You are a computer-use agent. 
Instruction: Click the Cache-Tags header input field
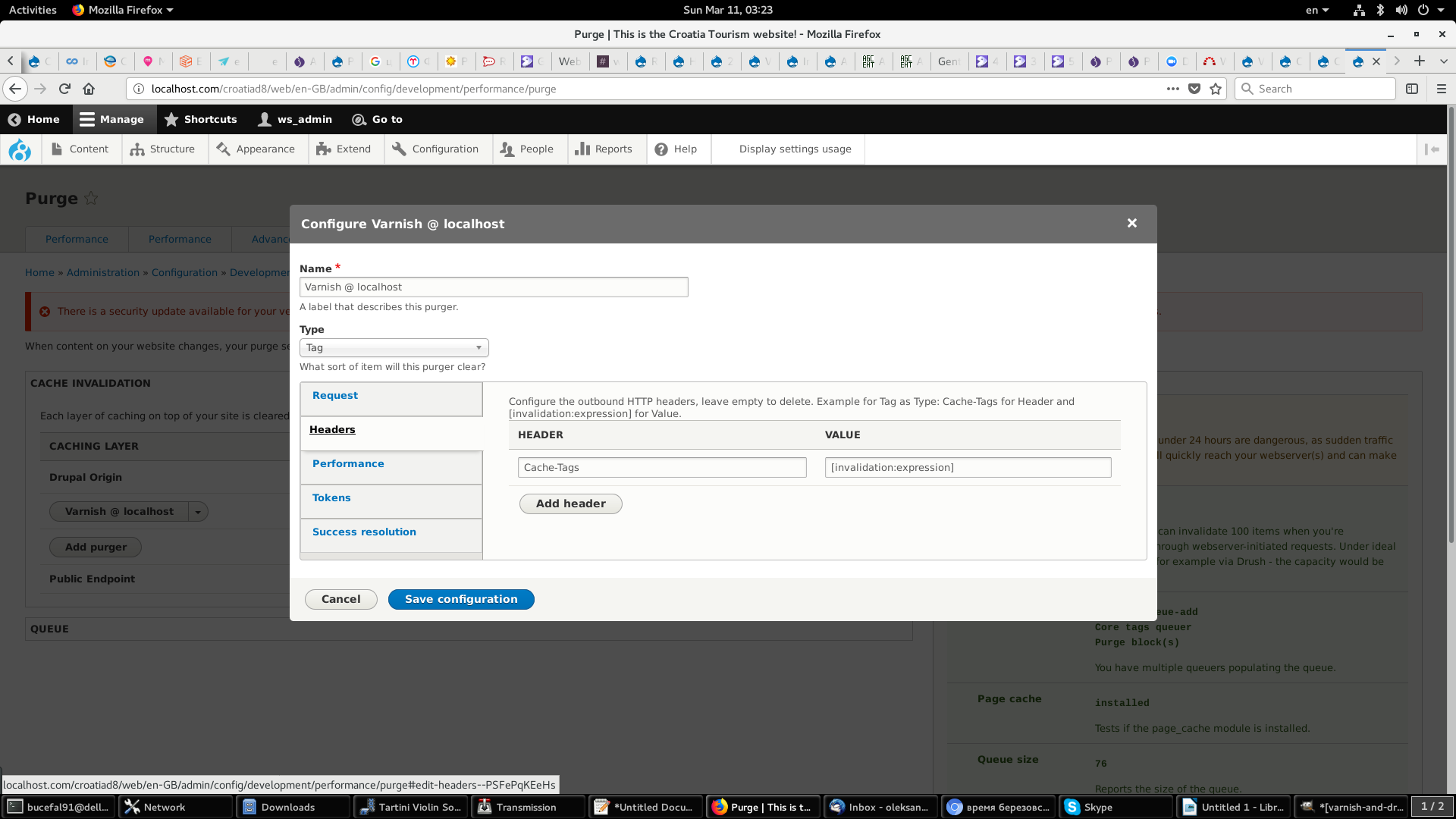point(661,467)
